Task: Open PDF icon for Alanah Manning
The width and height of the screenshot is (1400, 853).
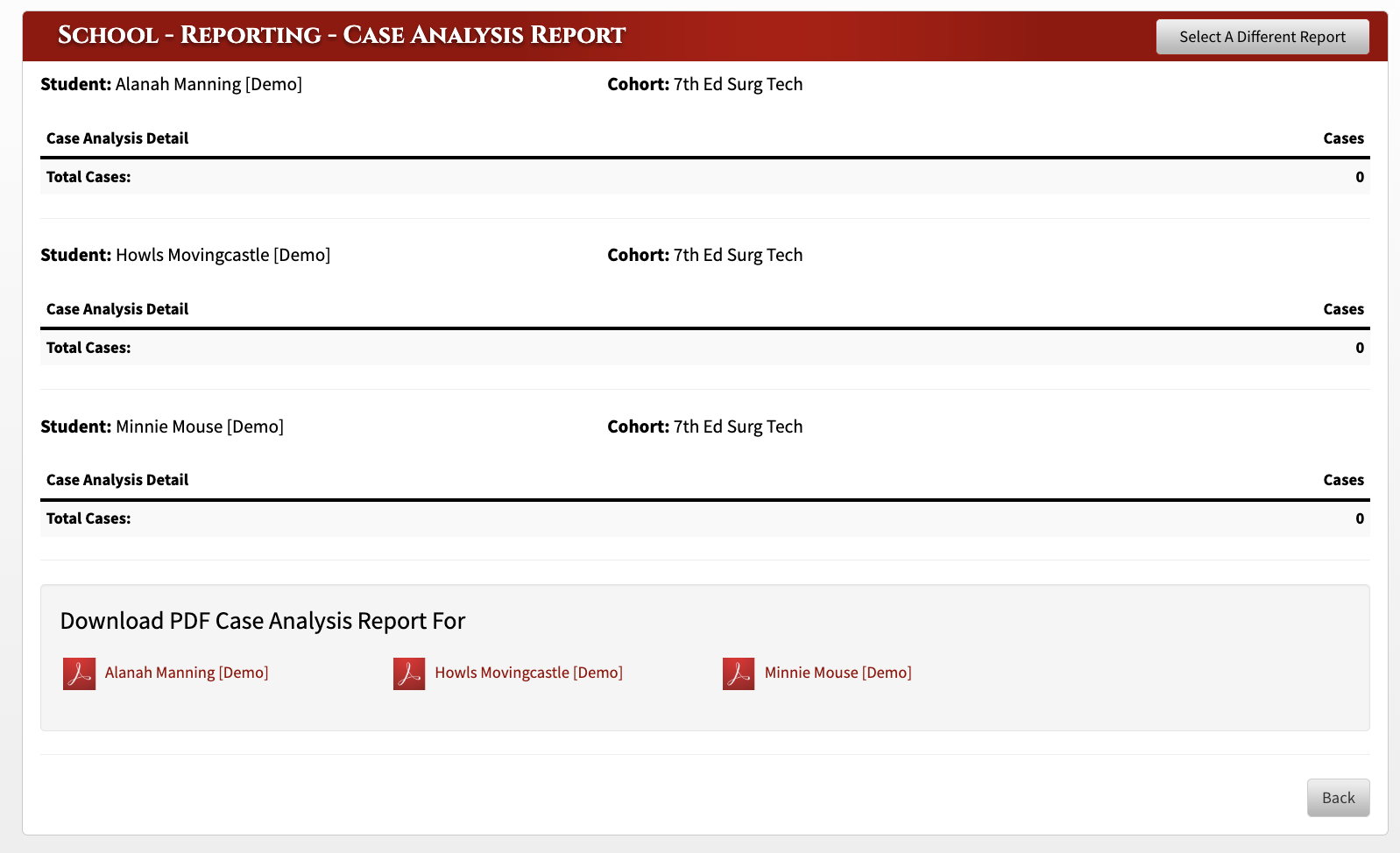Action: pos(79,673)
